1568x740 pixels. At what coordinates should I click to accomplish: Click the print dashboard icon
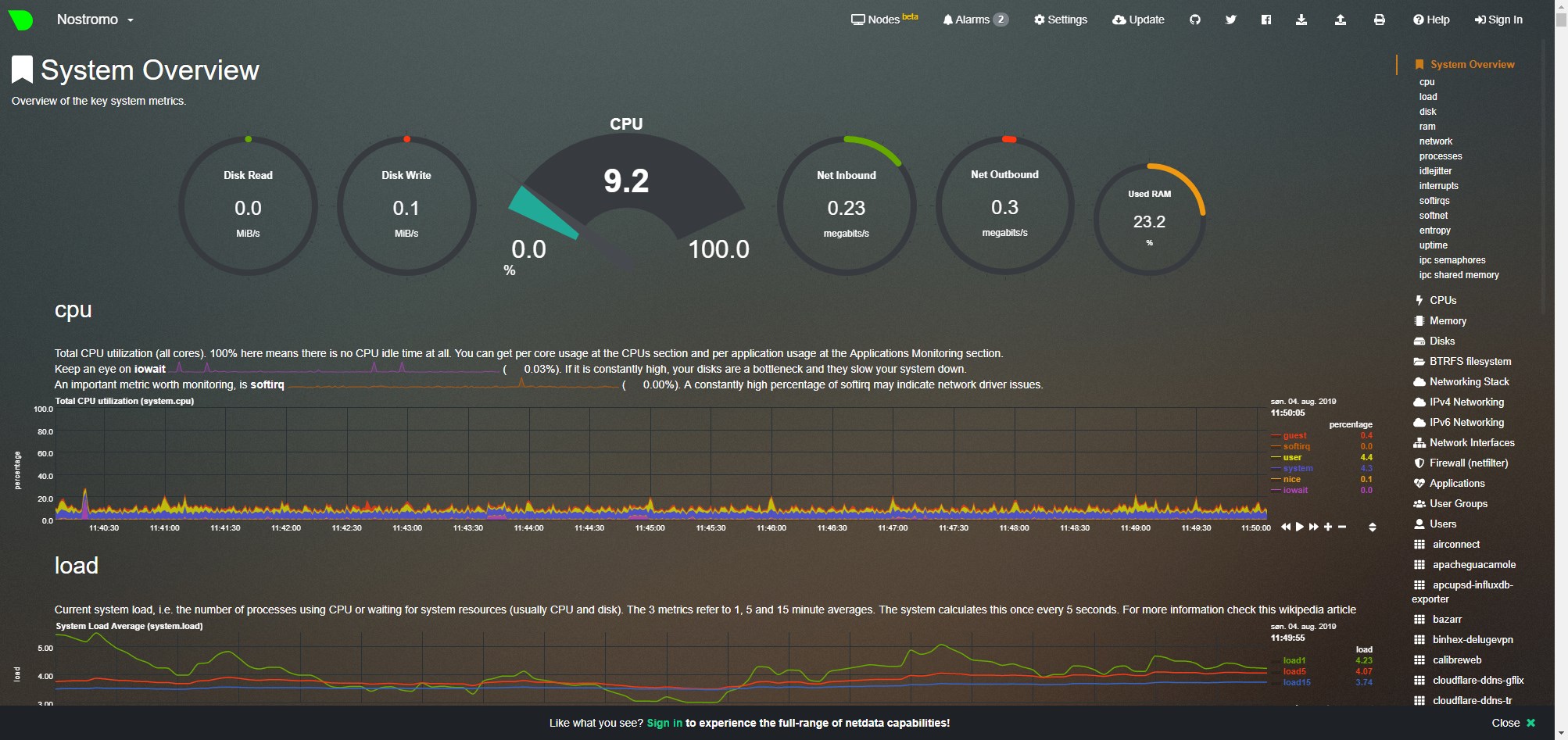[1379, 20]
